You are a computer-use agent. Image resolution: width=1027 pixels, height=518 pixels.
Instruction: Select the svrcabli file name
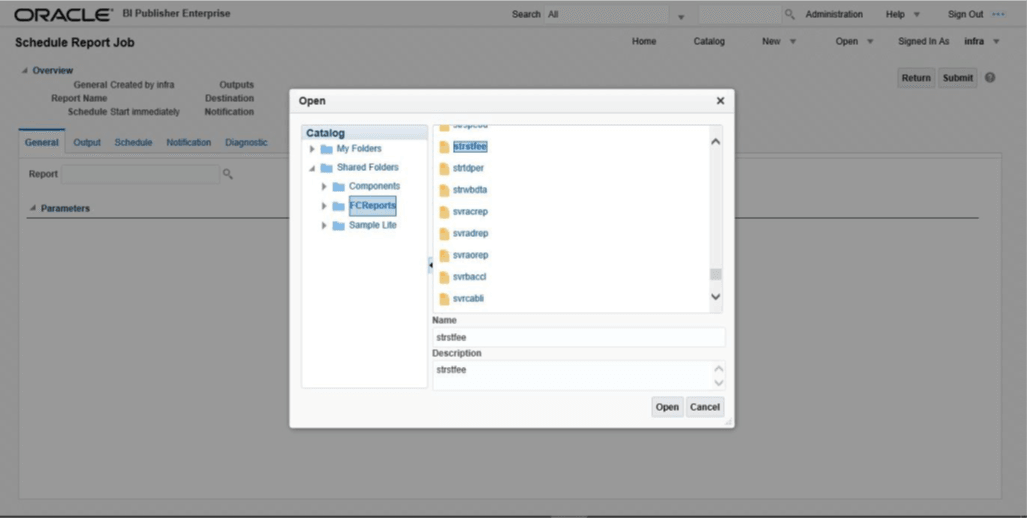(x=468, y=299)
